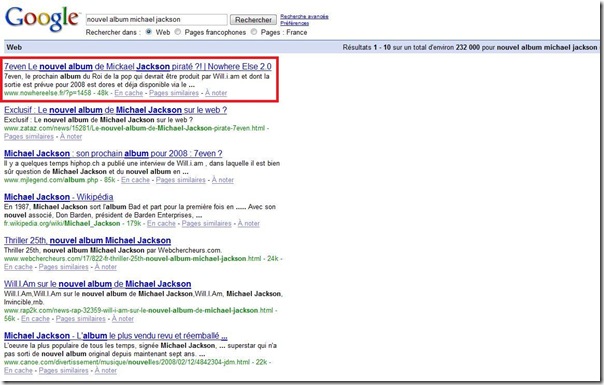
Task: Open the Préférences link
Action: (294, 23)
